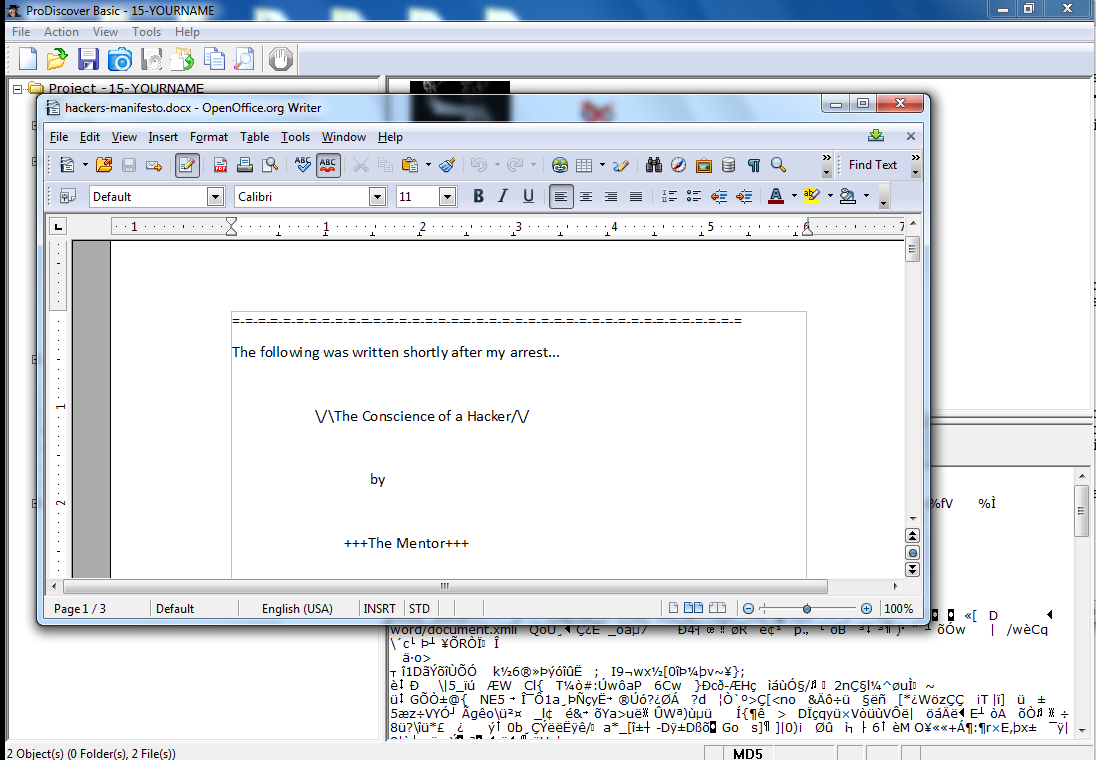The height and width of the screenshot is (760, 1096).
Task: Click Decrease Indent icon in Writer
Action: tap(719, 196)
